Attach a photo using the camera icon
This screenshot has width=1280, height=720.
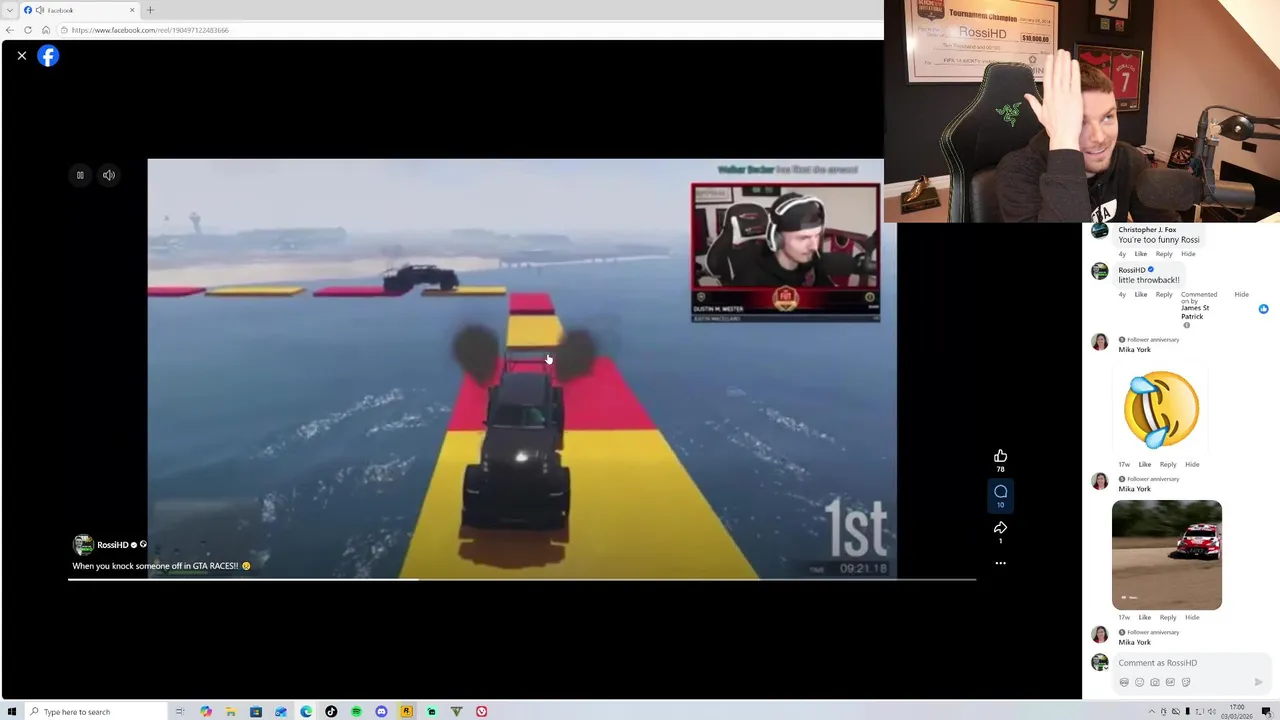[1155, 682]
